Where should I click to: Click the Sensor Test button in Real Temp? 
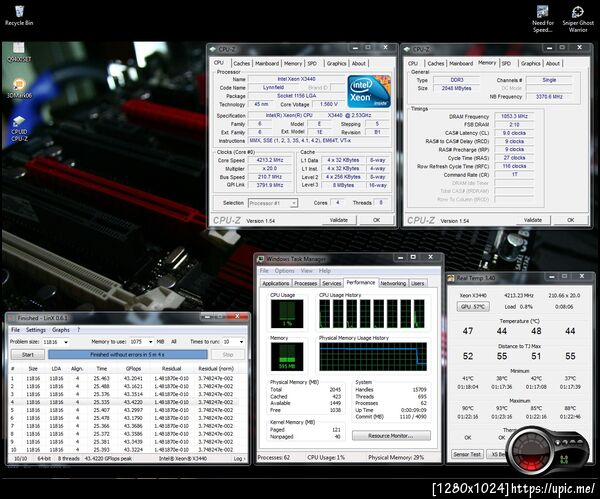click(x=467, y=454)
